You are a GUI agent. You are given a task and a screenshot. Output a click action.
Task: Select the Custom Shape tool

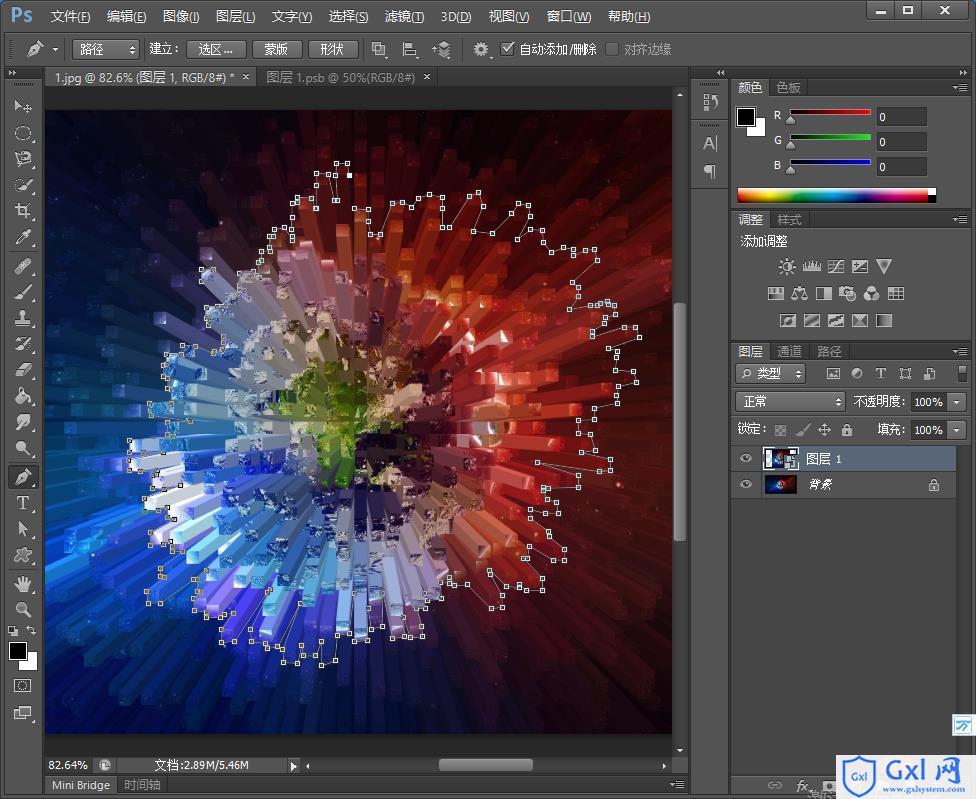[x=22, y=554]
